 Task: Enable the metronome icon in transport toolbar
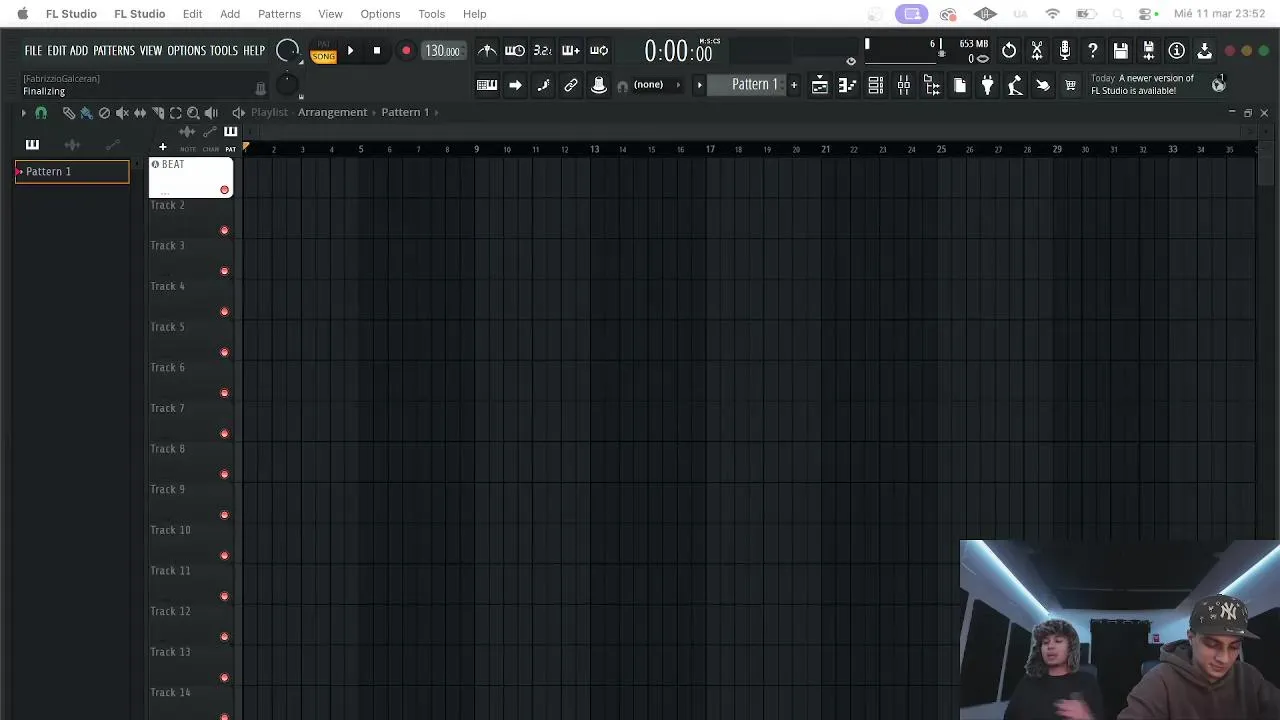487,51
